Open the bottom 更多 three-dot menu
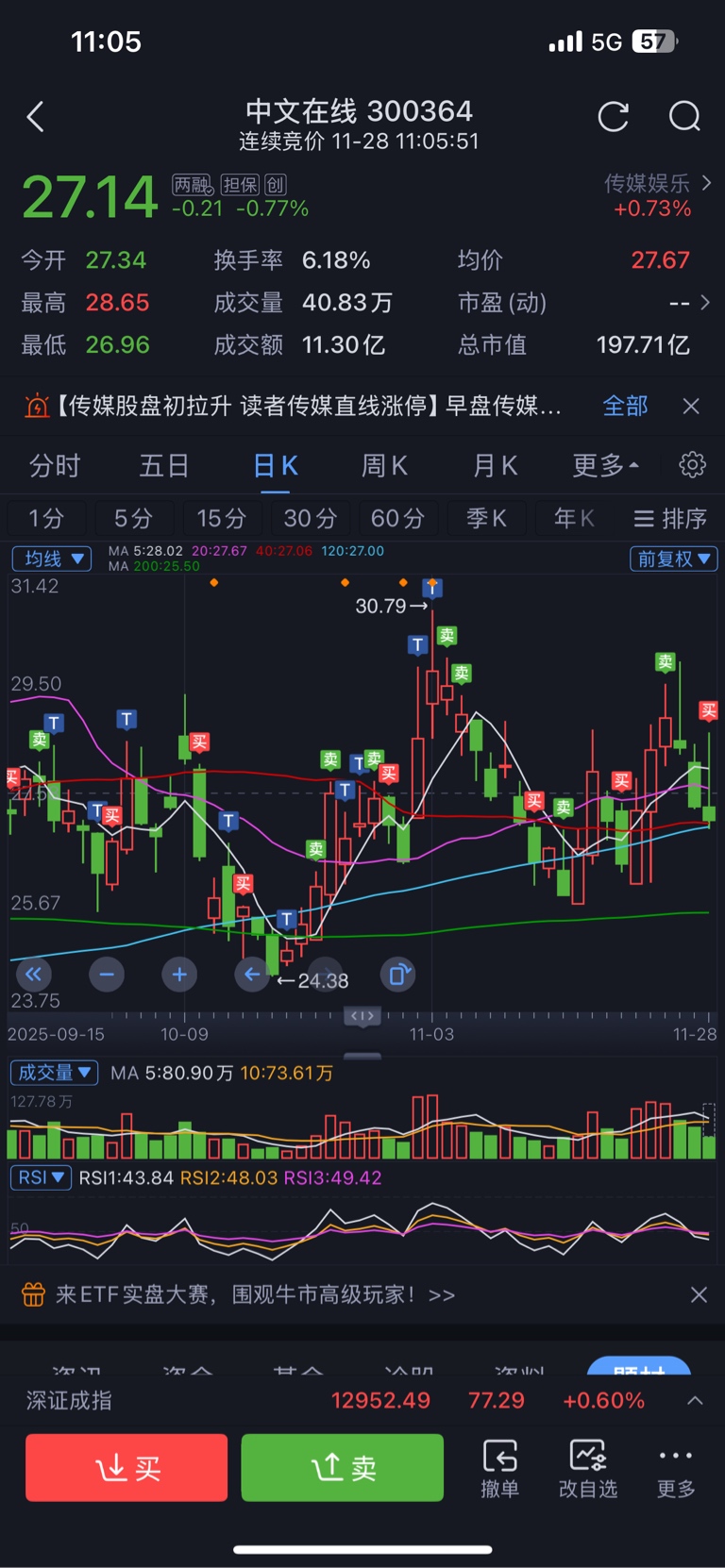 676,1469
